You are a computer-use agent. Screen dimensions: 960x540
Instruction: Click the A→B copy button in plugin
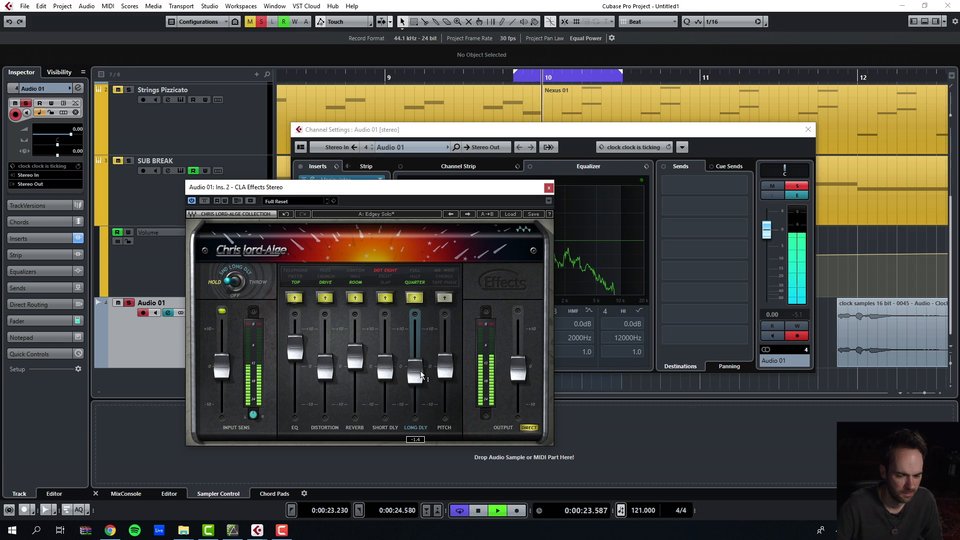pos(487,214)
